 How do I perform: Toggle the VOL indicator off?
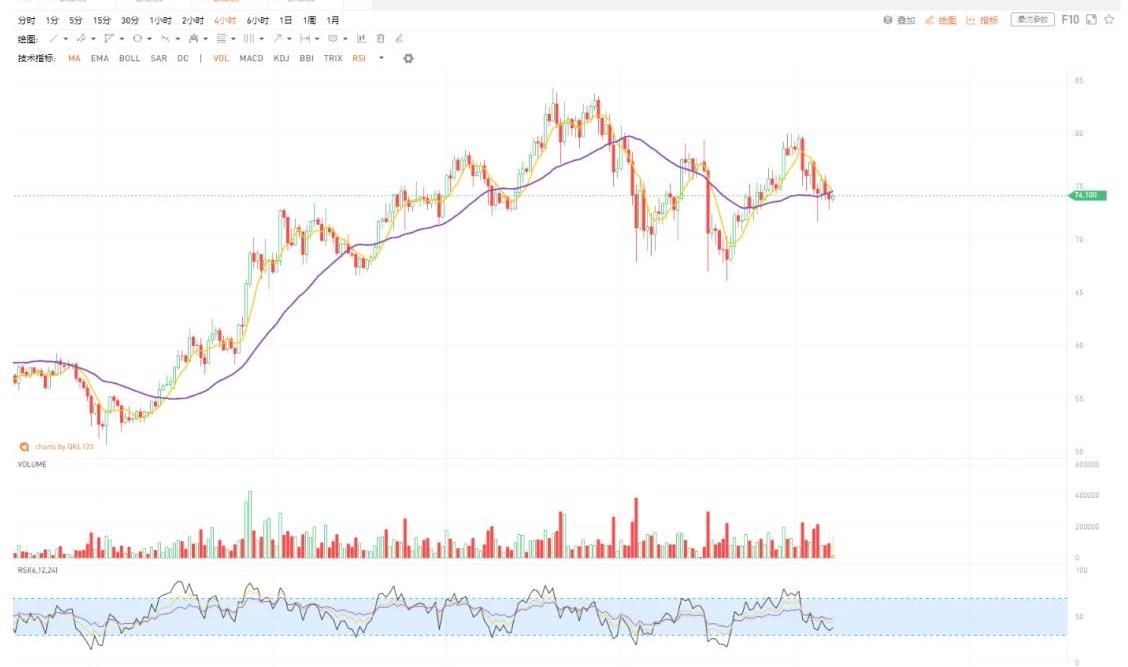(221, 58)
